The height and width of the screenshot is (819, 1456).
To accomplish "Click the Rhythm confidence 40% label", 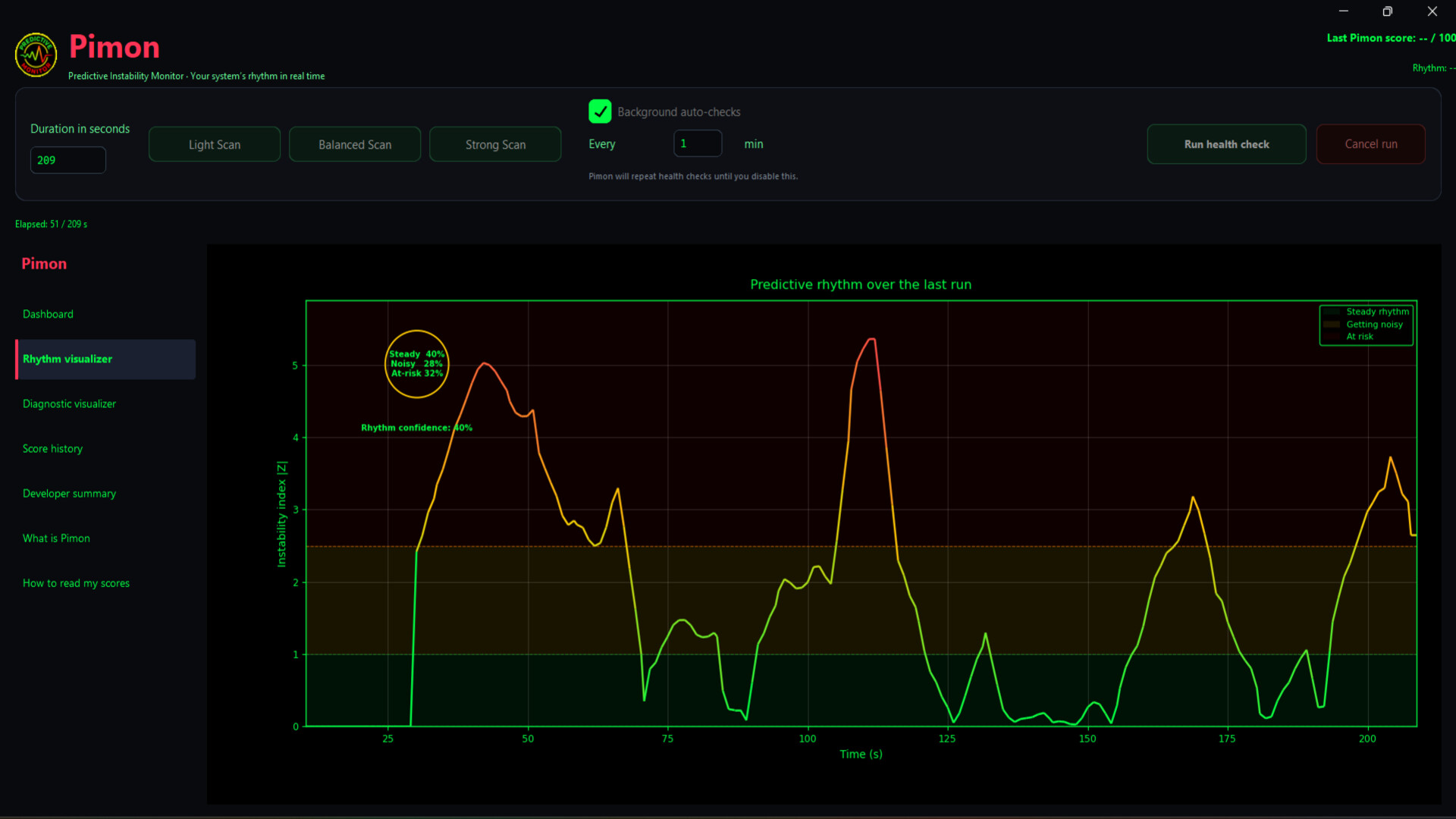I will coord(416,428).
